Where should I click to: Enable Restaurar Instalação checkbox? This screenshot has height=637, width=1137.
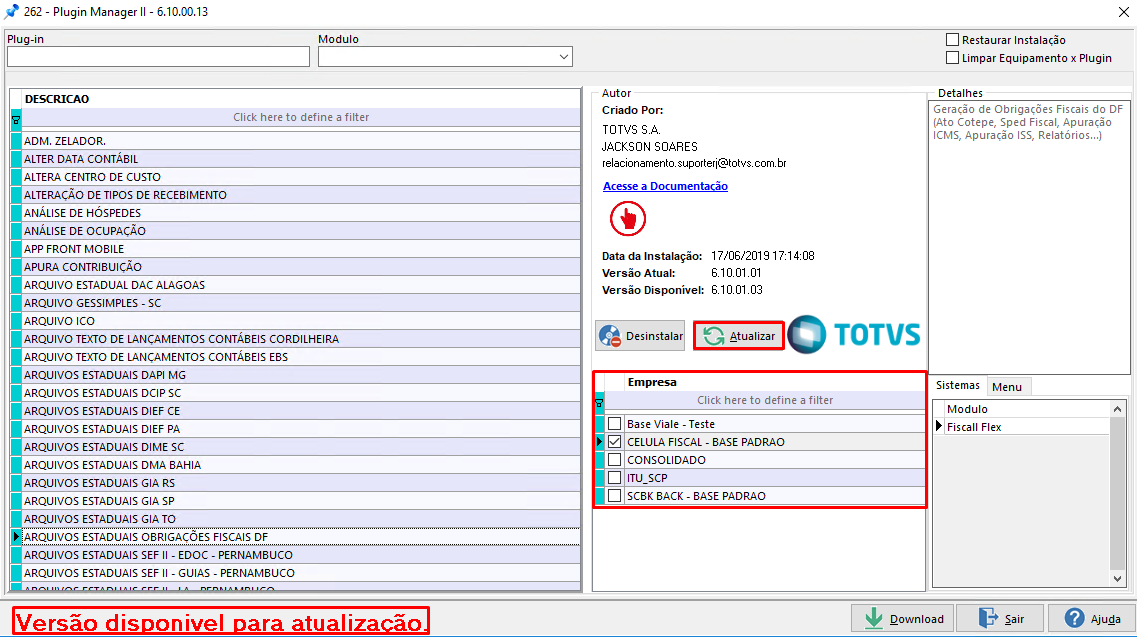[x=953, y=40]
